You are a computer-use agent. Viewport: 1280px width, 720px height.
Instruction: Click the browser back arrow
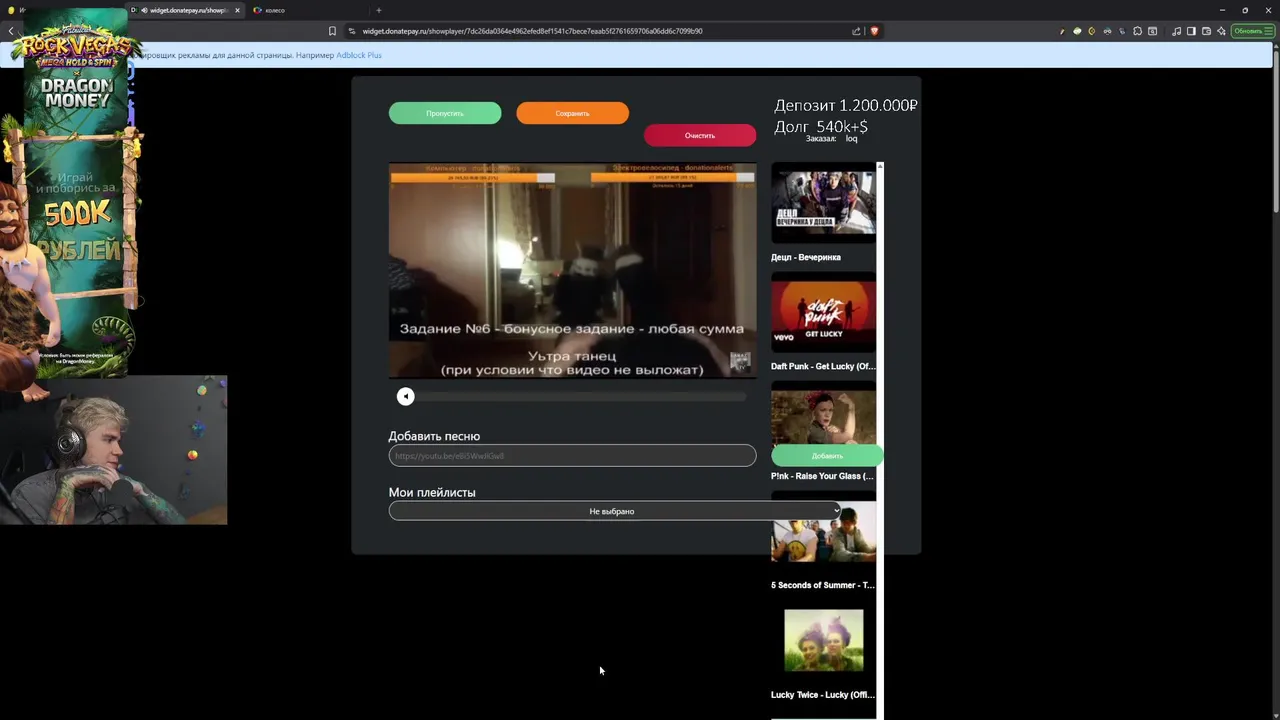(x=10, y=31)
